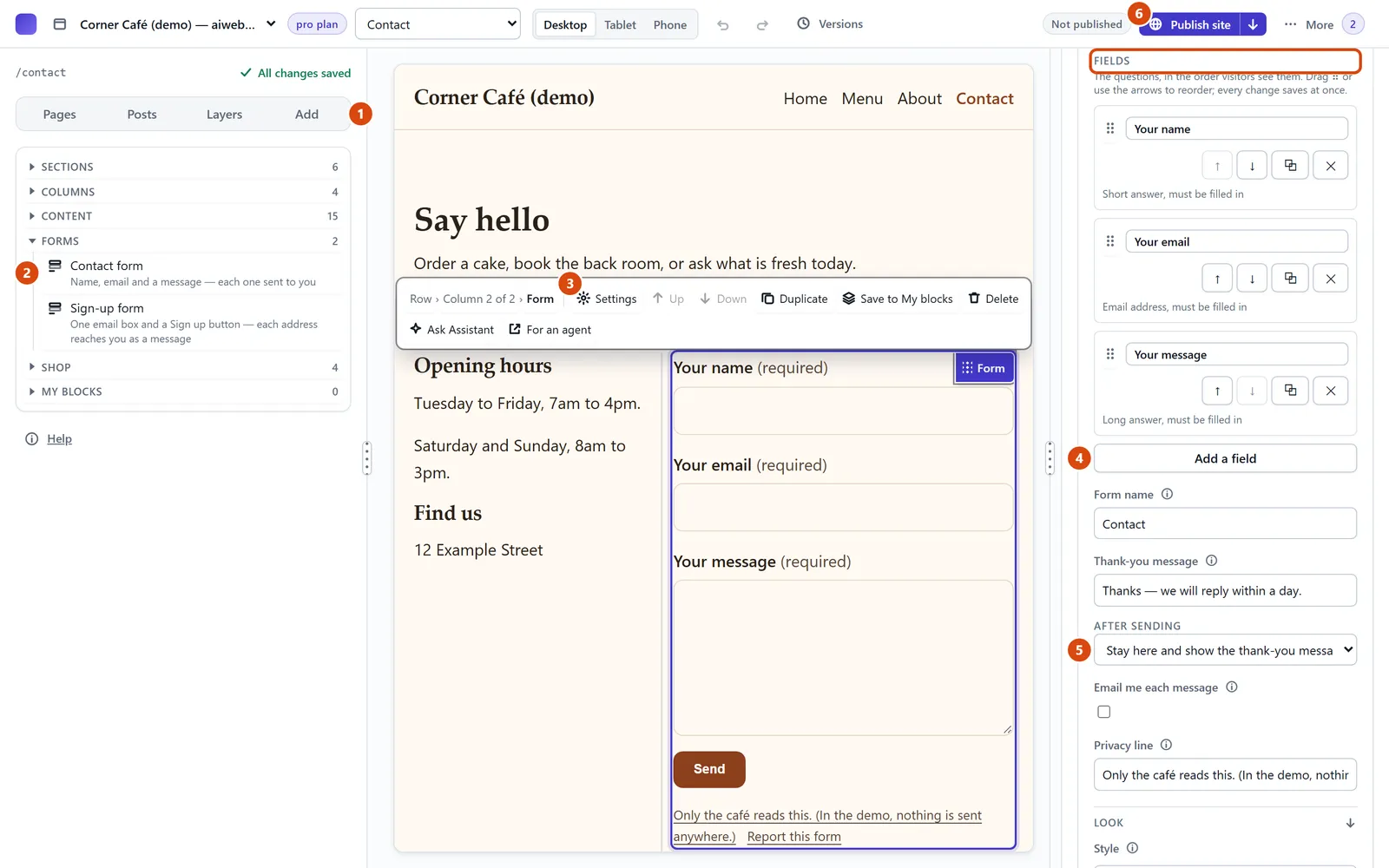Open Versions history
Image resolution: width=1389 pixels, height=868 pixels.
(830, 24)
